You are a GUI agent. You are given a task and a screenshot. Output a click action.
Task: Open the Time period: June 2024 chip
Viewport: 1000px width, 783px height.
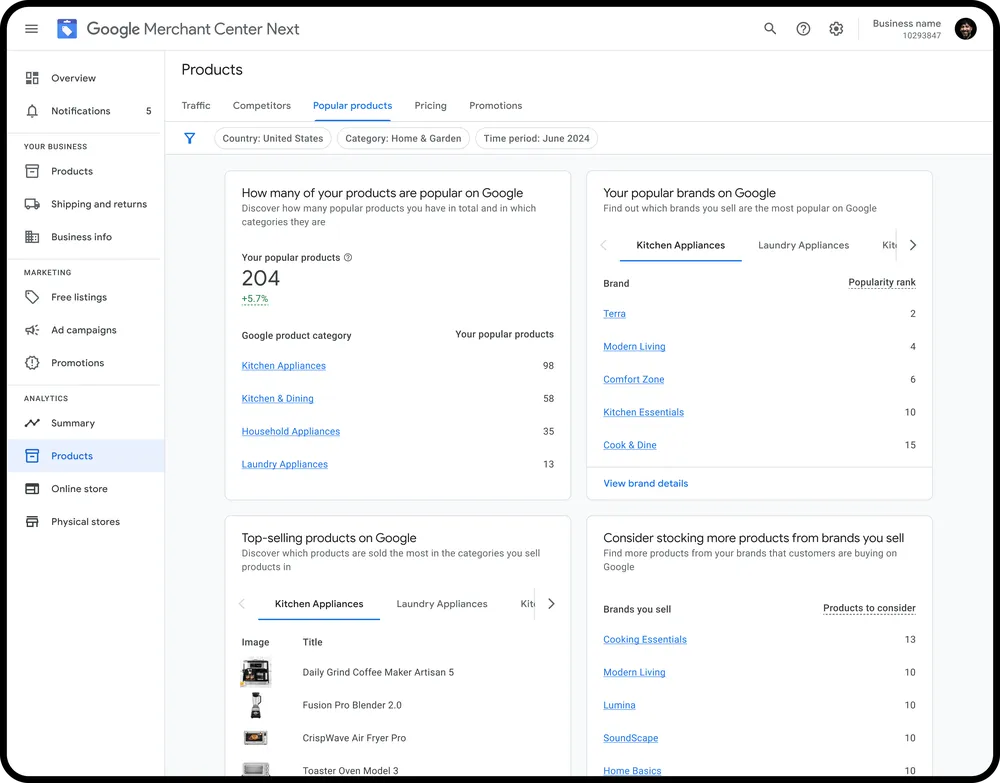[x=536, y=138]
